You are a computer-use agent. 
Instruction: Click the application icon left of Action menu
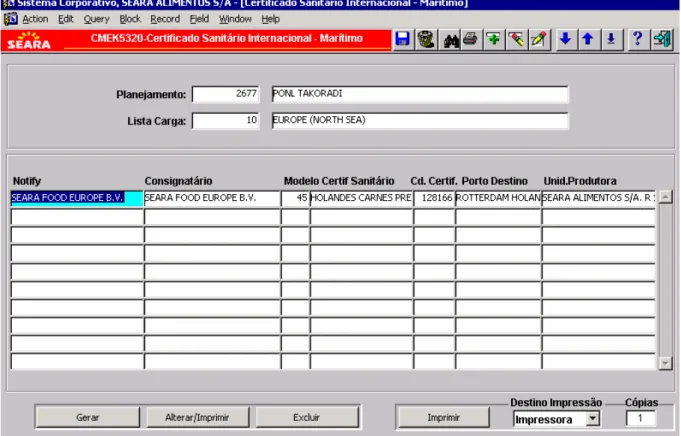(x=10, y=19)
